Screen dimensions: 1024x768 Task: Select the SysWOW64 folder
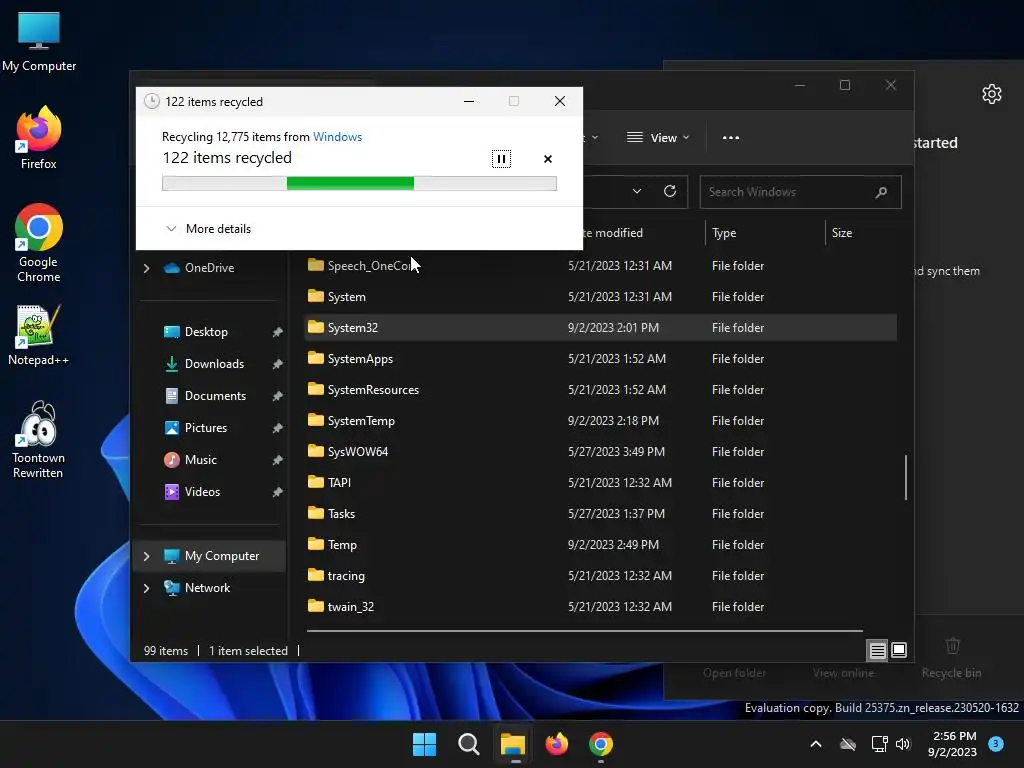coord(600,451)
